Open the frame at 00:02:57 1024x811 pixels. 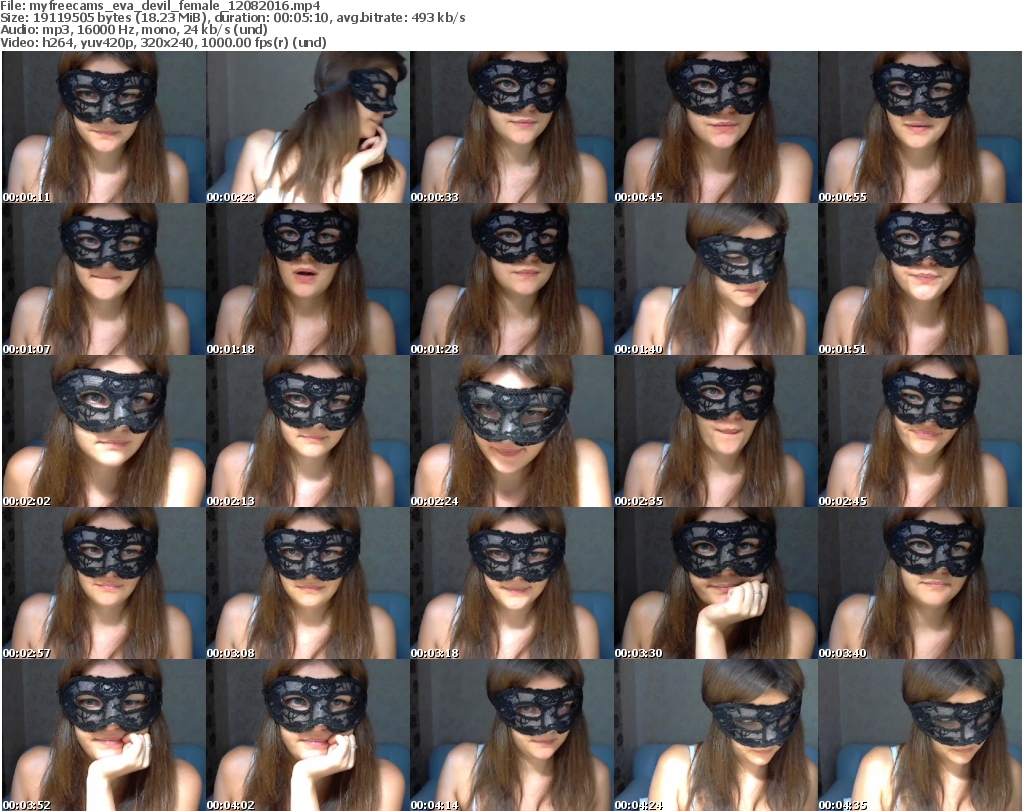click(104, 583)
